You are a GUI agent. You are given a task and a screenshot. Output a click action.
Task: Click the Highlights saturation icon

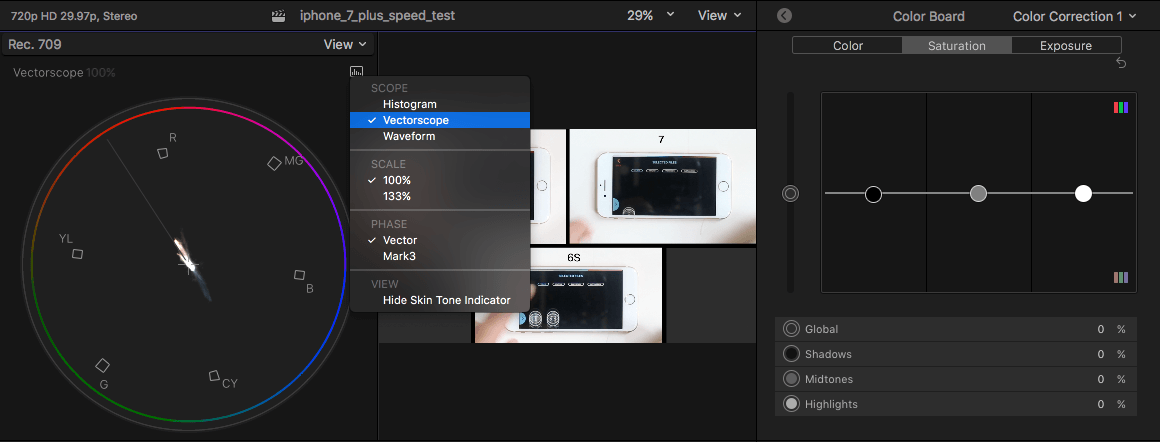click(792, 404)
